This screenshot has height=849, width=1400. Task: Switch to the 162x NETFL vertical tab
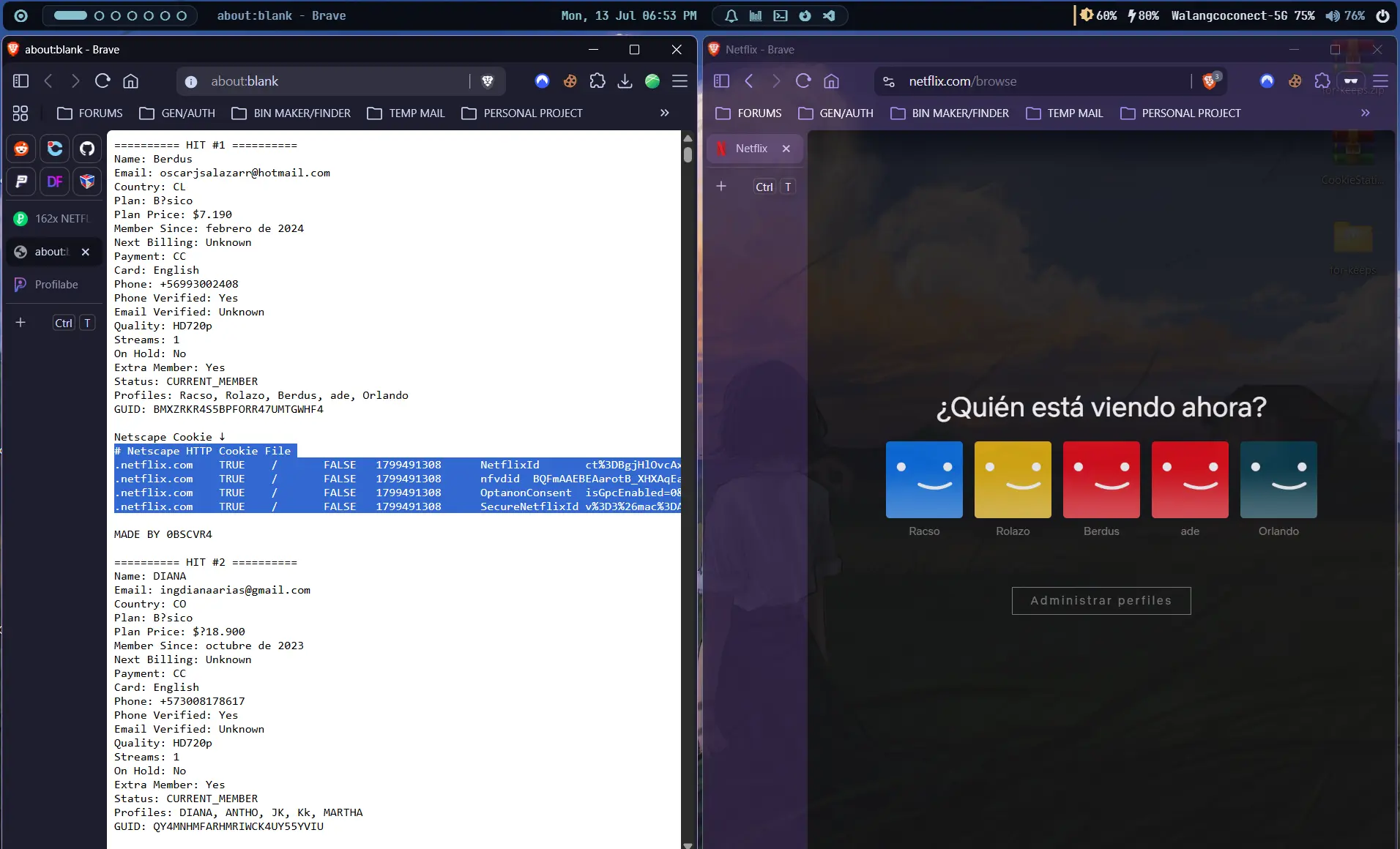[53, 218]
